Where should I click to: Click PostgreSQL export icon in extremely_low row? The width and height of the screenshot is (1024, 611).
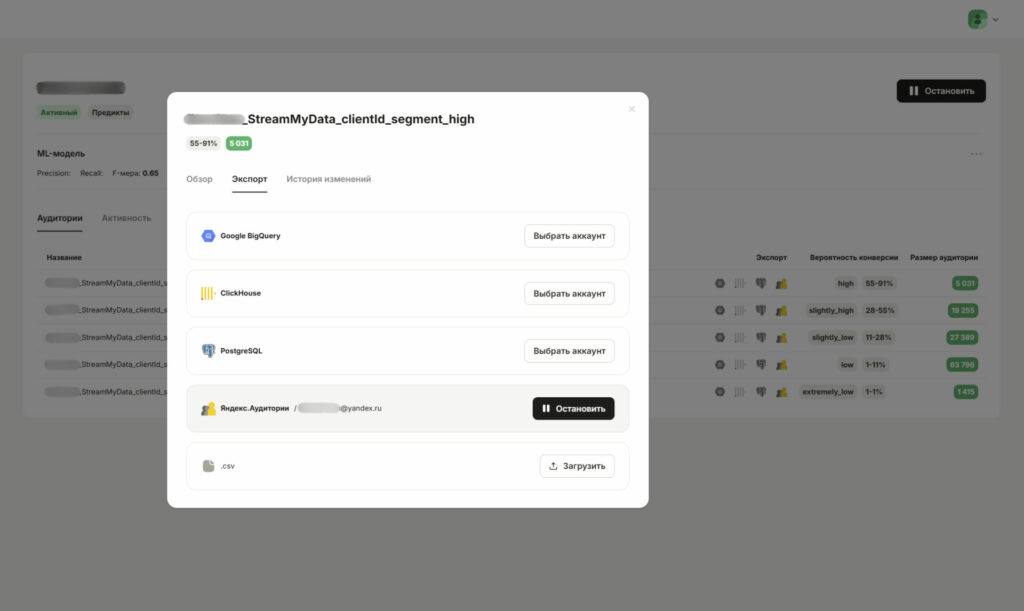point(761,392)
